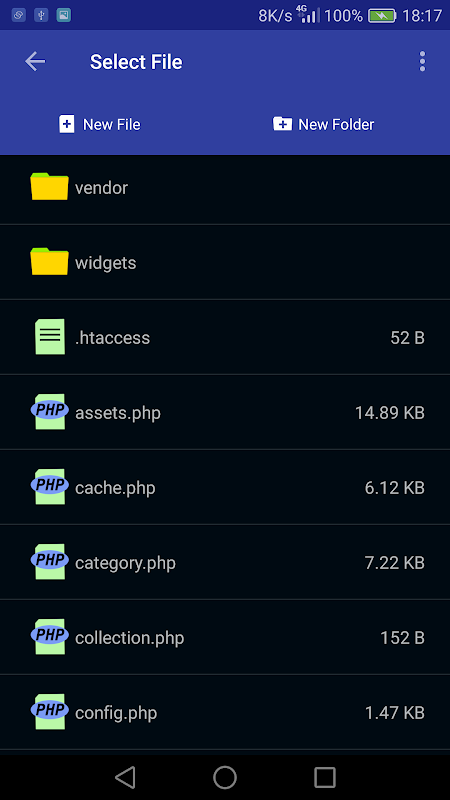Select the collection.php file entry

click(225, 637)
